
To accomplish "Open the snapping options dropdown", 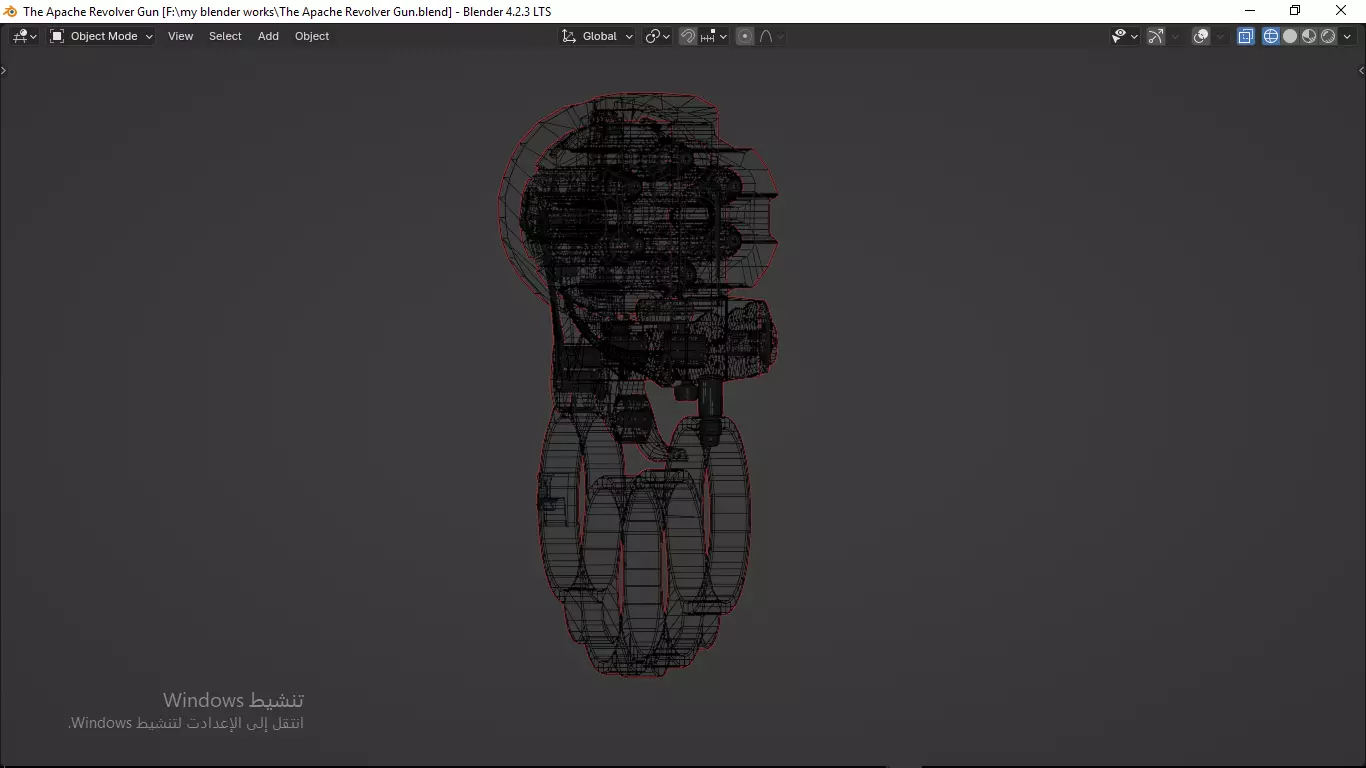I will [714, 36].
